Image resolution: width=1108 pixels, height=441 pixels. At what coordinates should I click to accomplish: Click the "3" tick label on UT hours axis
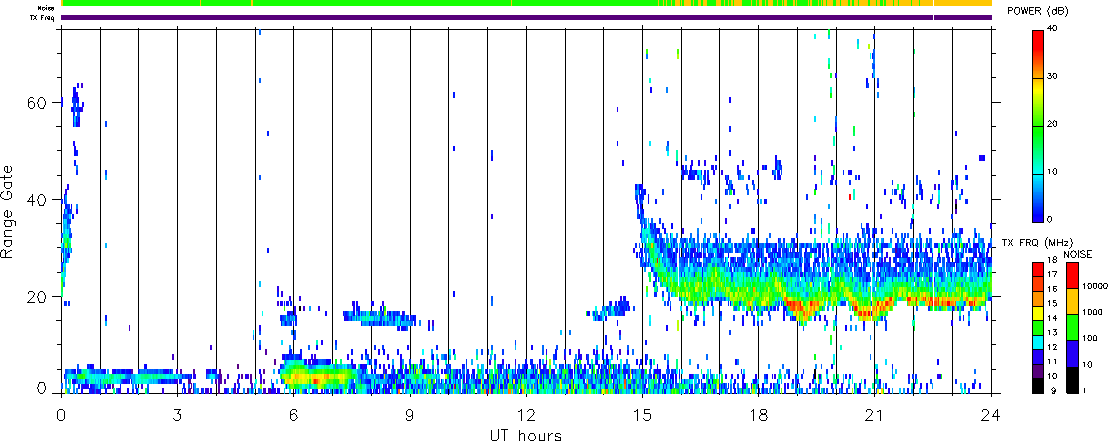click(x=177, y=414)
